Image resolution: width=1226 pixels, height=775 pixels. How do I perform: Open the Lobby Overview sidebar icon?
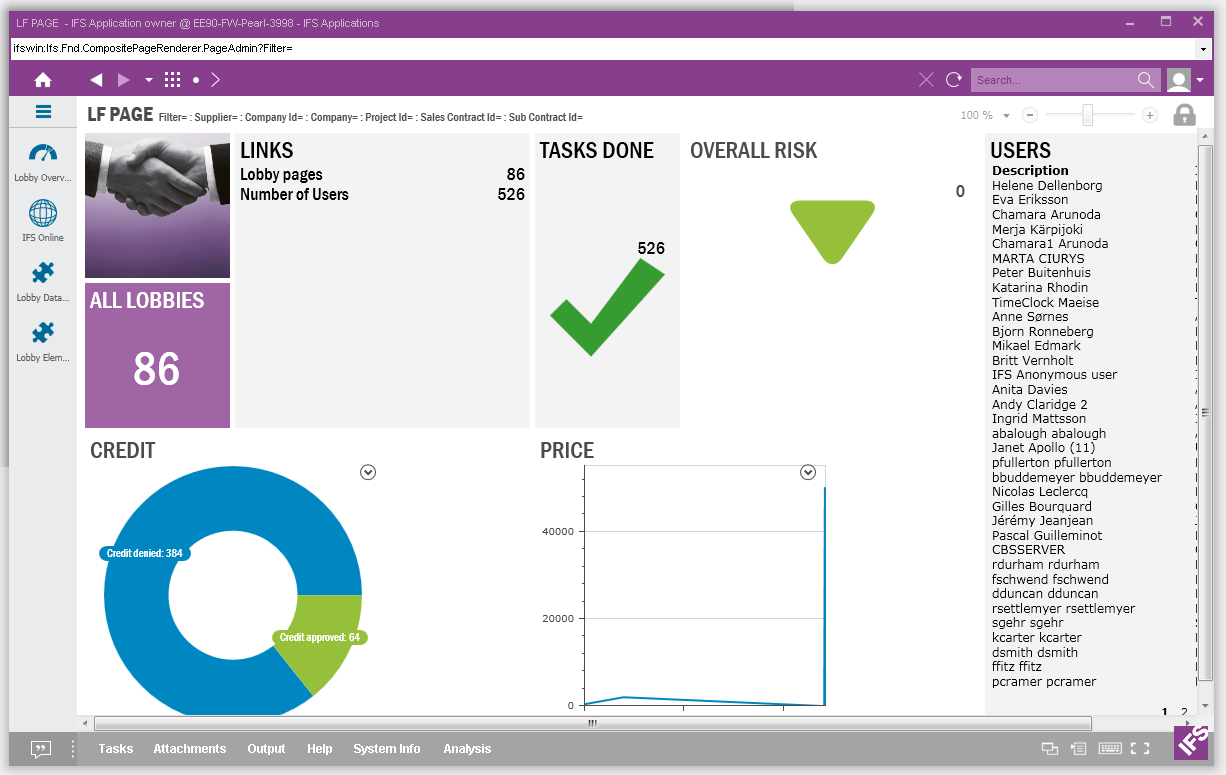pyautogui.click(x=43, y=154)
